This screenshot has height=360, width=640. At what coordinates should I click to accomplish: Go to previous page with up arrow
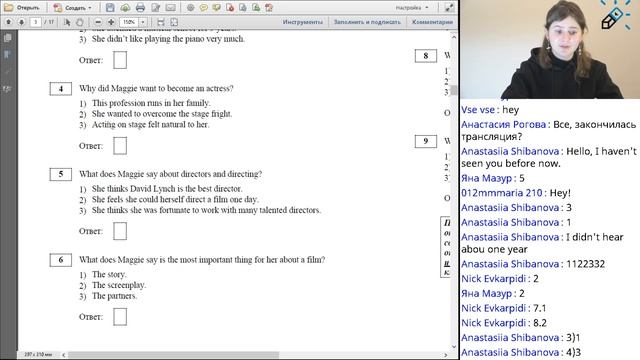pyautogui.click(x=9, y=22)
